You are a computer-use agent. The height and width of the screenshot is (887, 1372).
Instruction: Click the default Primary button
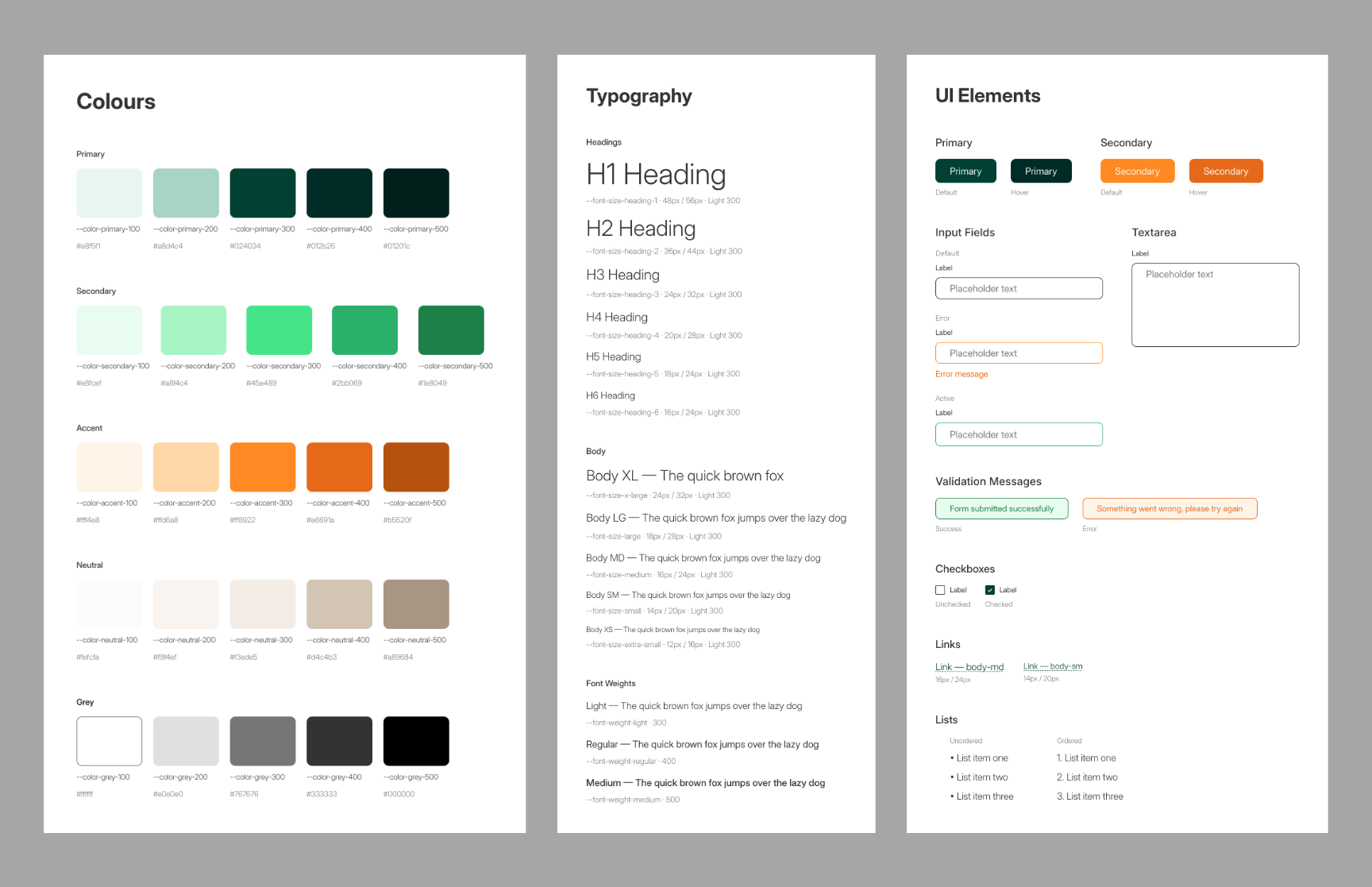[965, 171]
